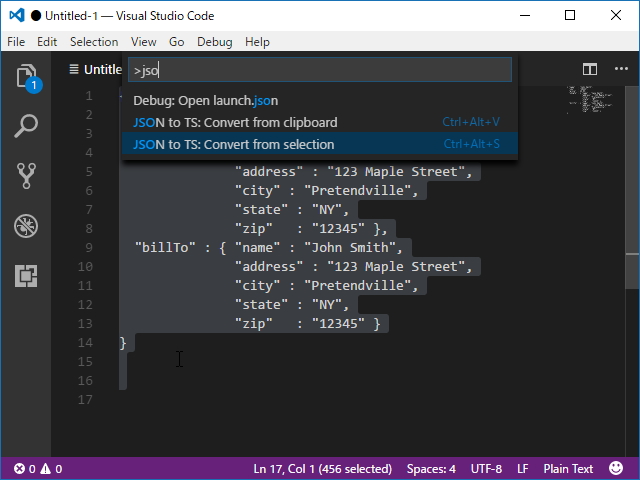Image resolution: width=640 pixels, height=480 pixels.
Task: Open the Extensions sidebar icon
Action: [26, 276]
